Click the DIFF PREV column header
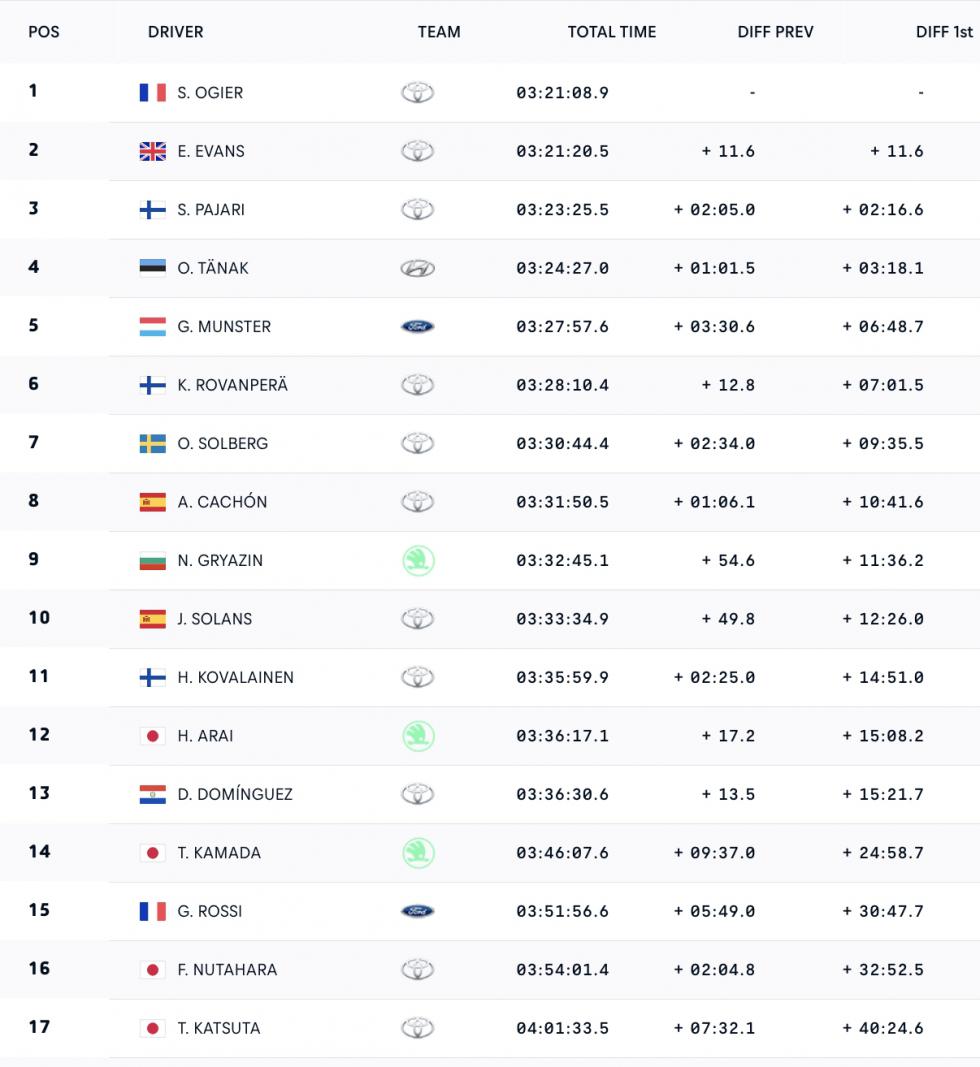This screenshot has width=980, height=1067. [x=775, y=32]
